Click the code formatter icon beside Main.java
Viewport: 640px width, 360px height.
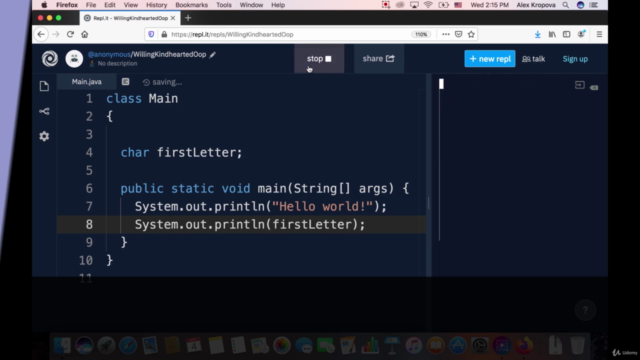(125, 82)
